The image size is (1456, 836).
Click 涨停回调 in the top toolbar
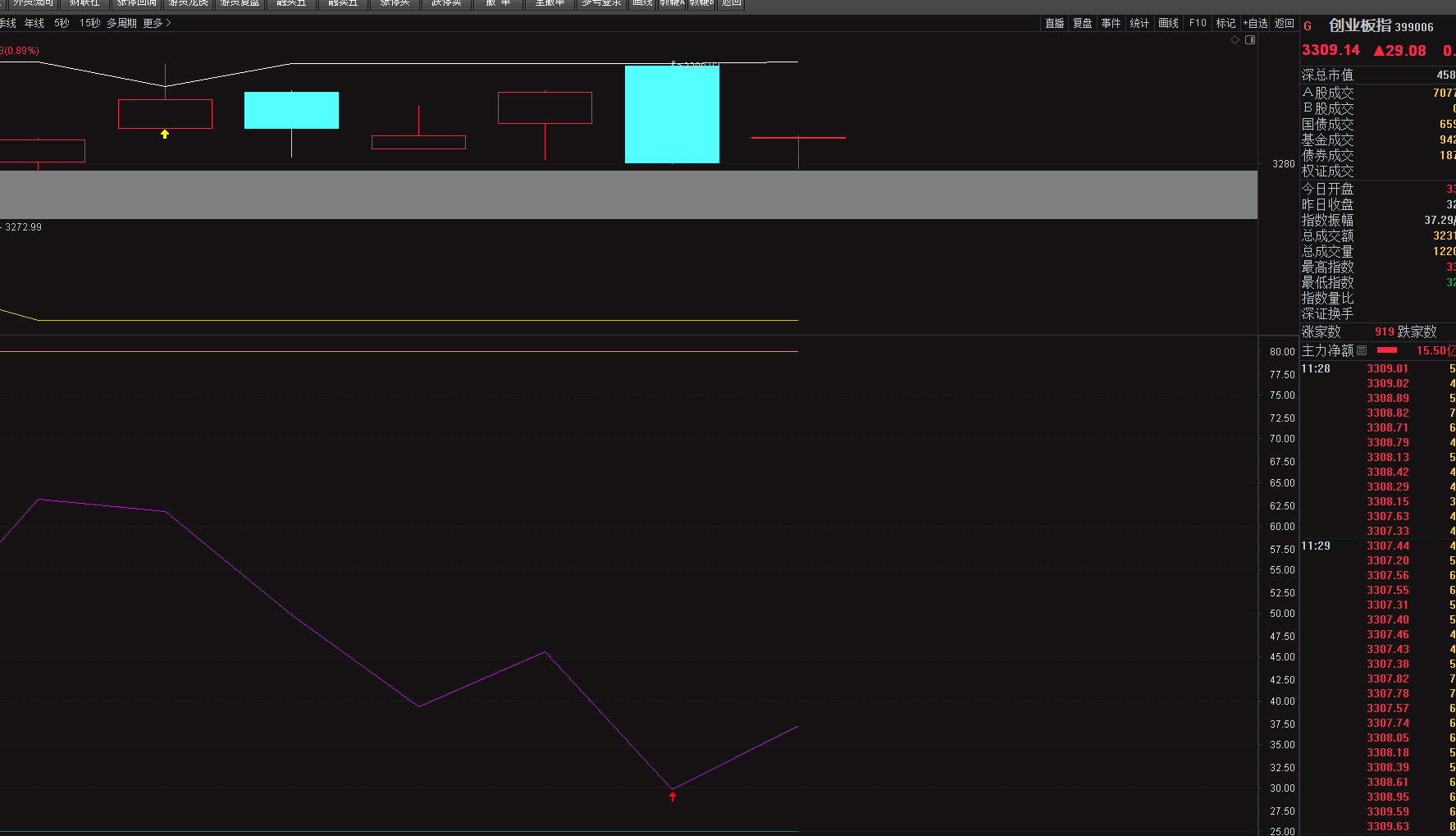(x=136, y=4)
